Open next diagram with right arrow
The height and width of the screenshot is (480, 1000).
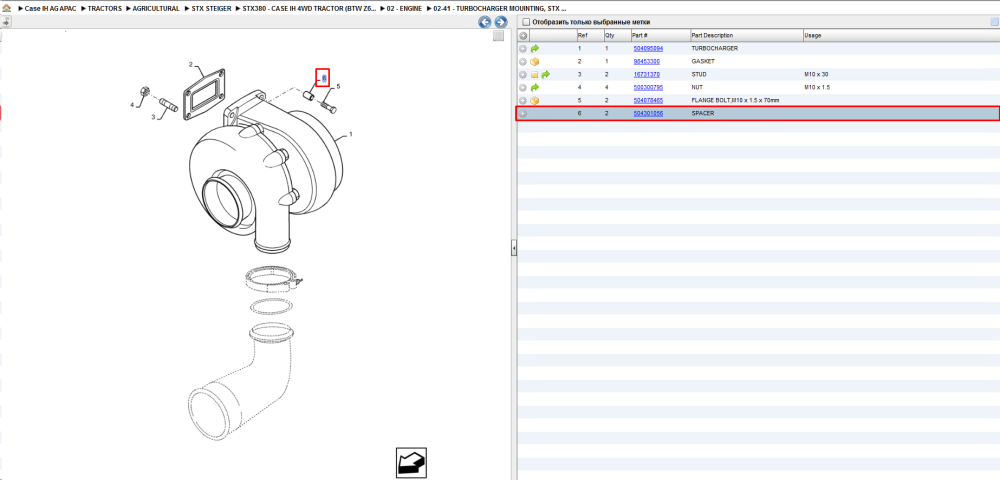[501, 22]
